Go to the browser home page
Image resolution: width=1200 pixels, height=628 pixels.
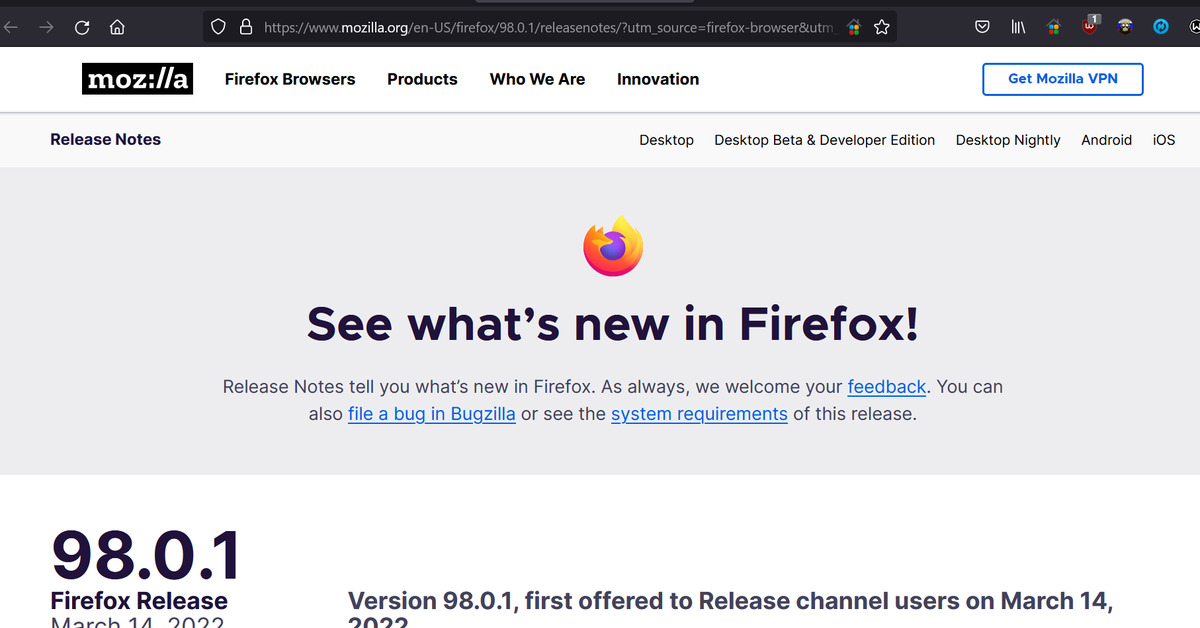coord(117,28)
